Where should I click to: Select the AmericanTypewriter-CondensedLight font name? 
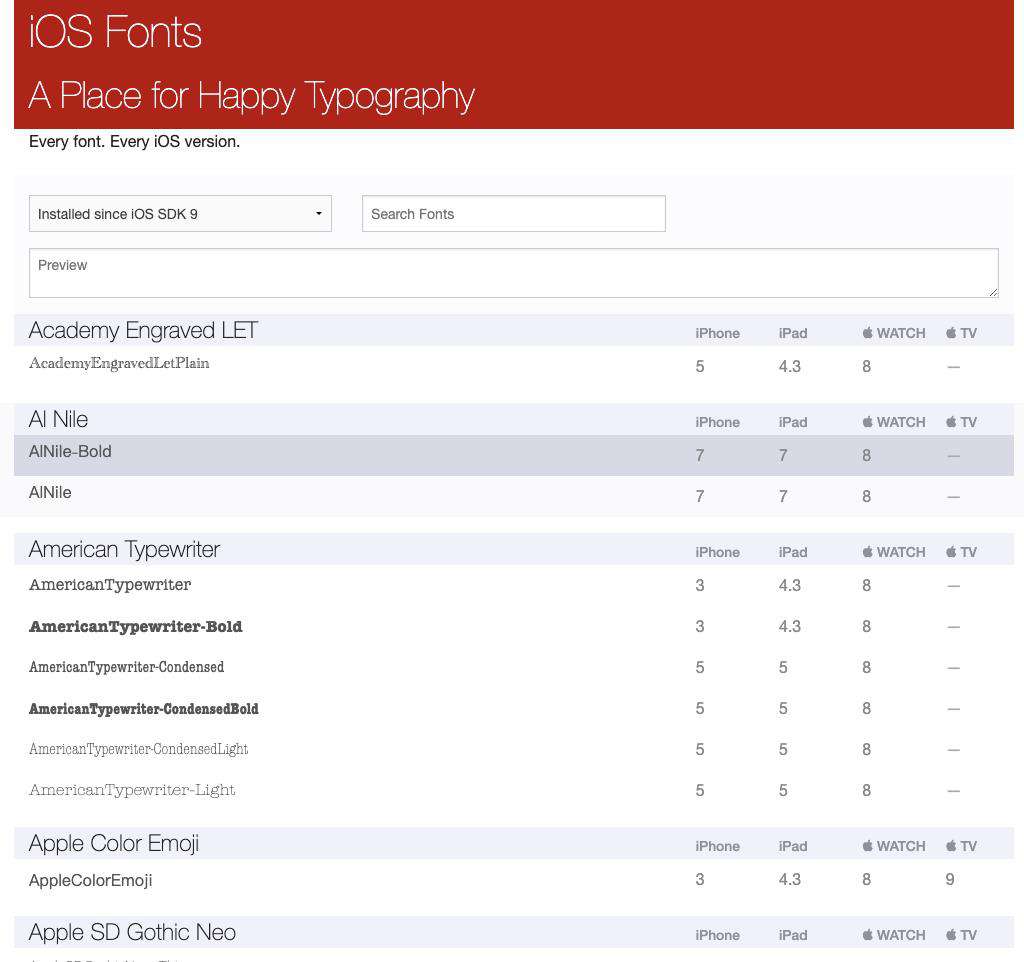pyautogui.click(x=138, y=749)
